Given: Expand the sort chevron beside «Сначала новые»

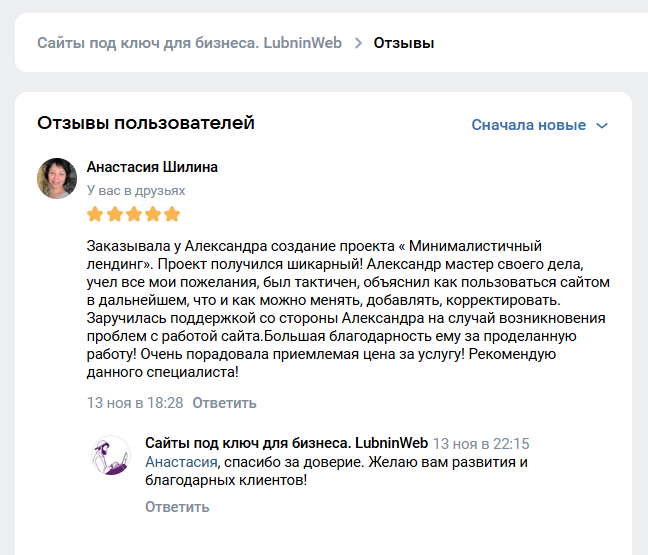Looking at the screenshot, I should 602,126.
